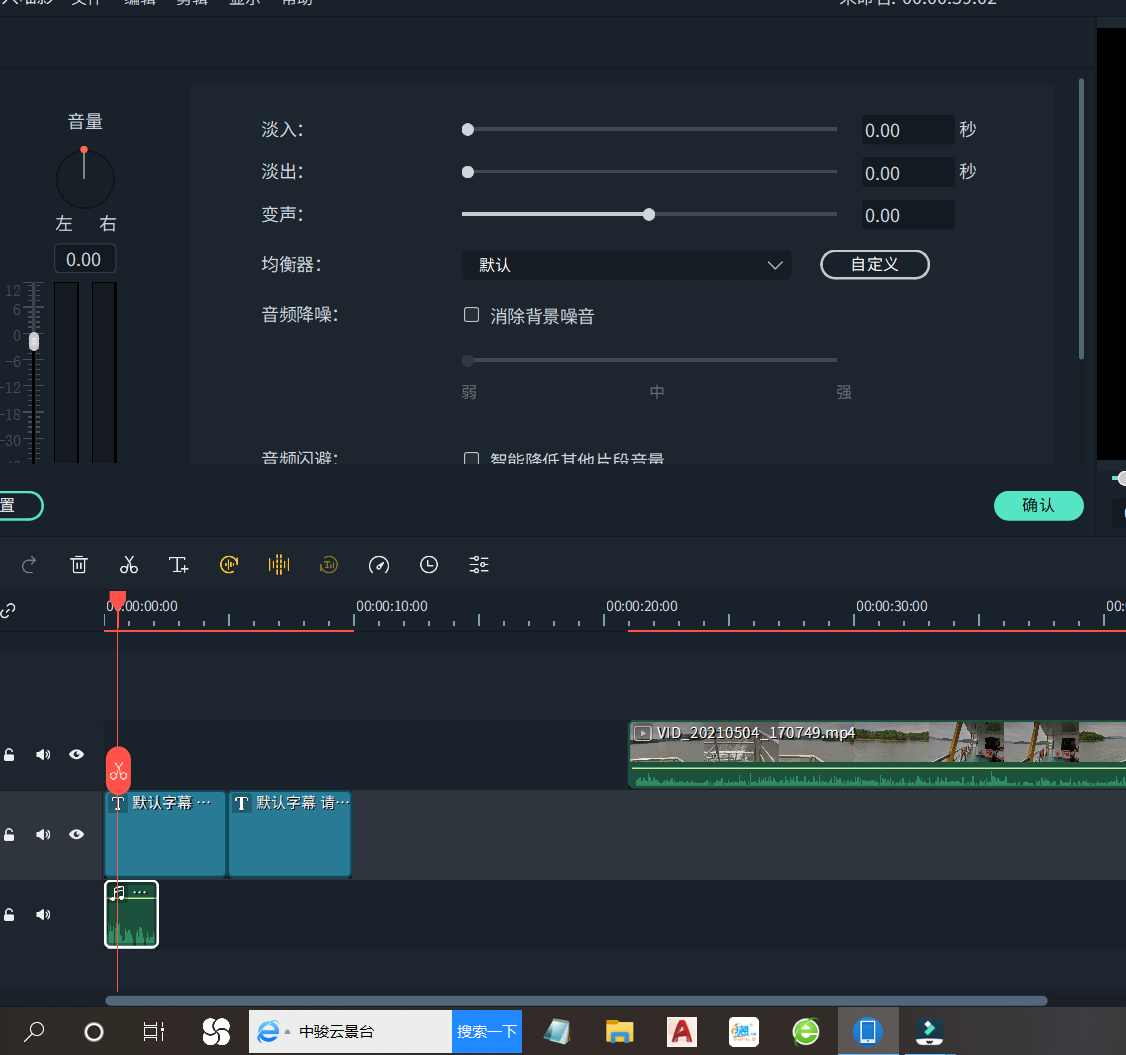Open the green 360 browser on taskbar
The image size is (1126, 1055).
(806, 1032)
